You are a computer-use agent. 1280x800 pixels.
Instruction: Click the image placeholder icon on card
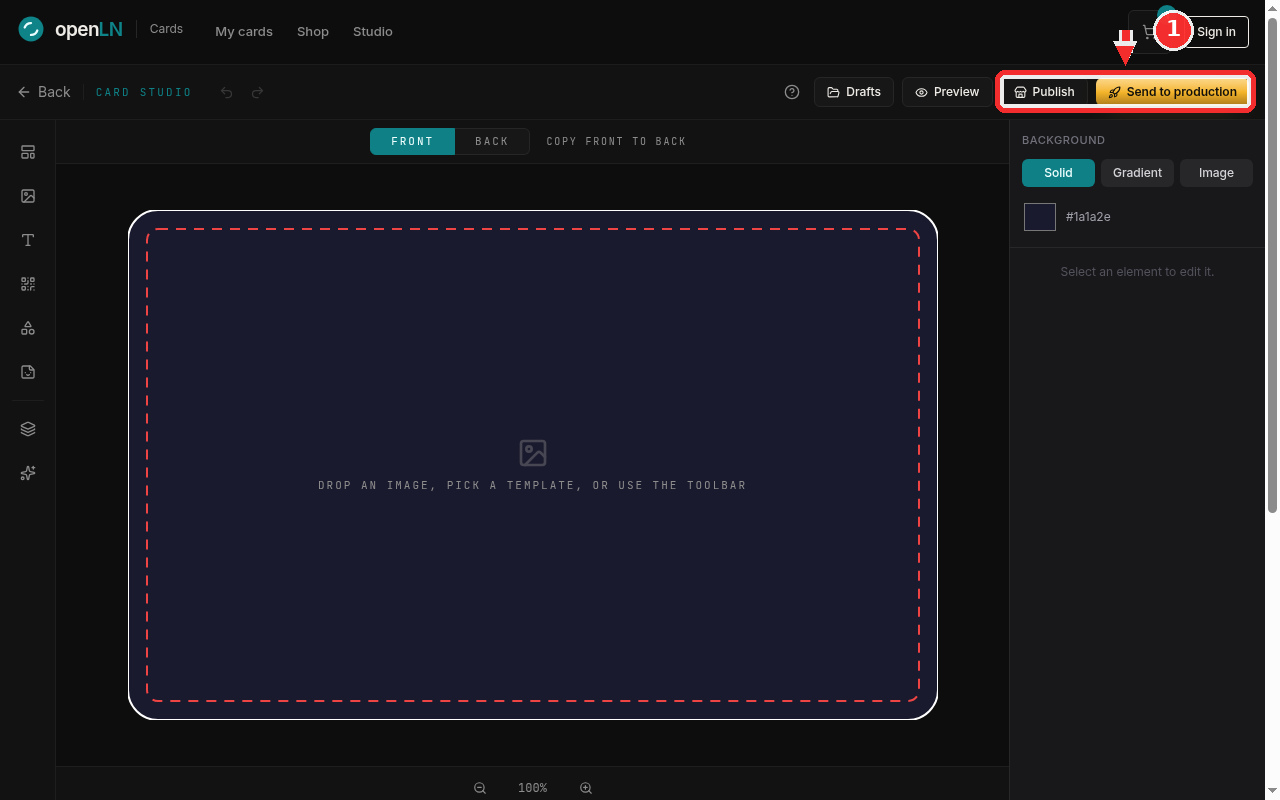[x=533, y=453]
